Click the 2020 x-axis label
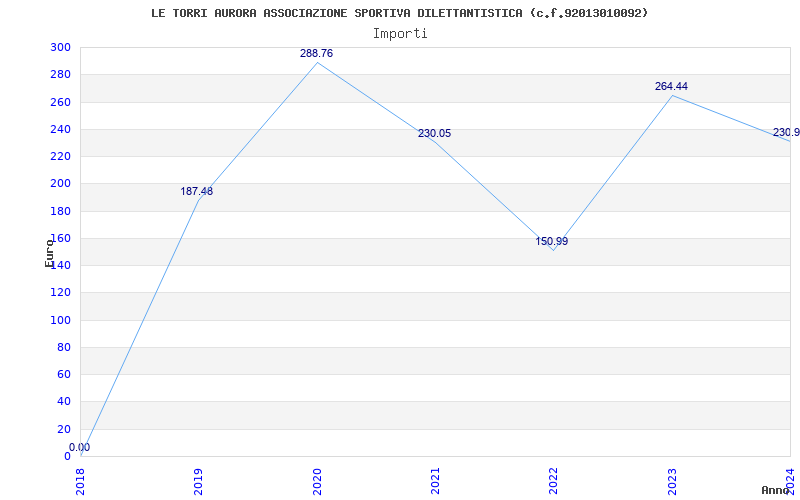 coord(317,481)
